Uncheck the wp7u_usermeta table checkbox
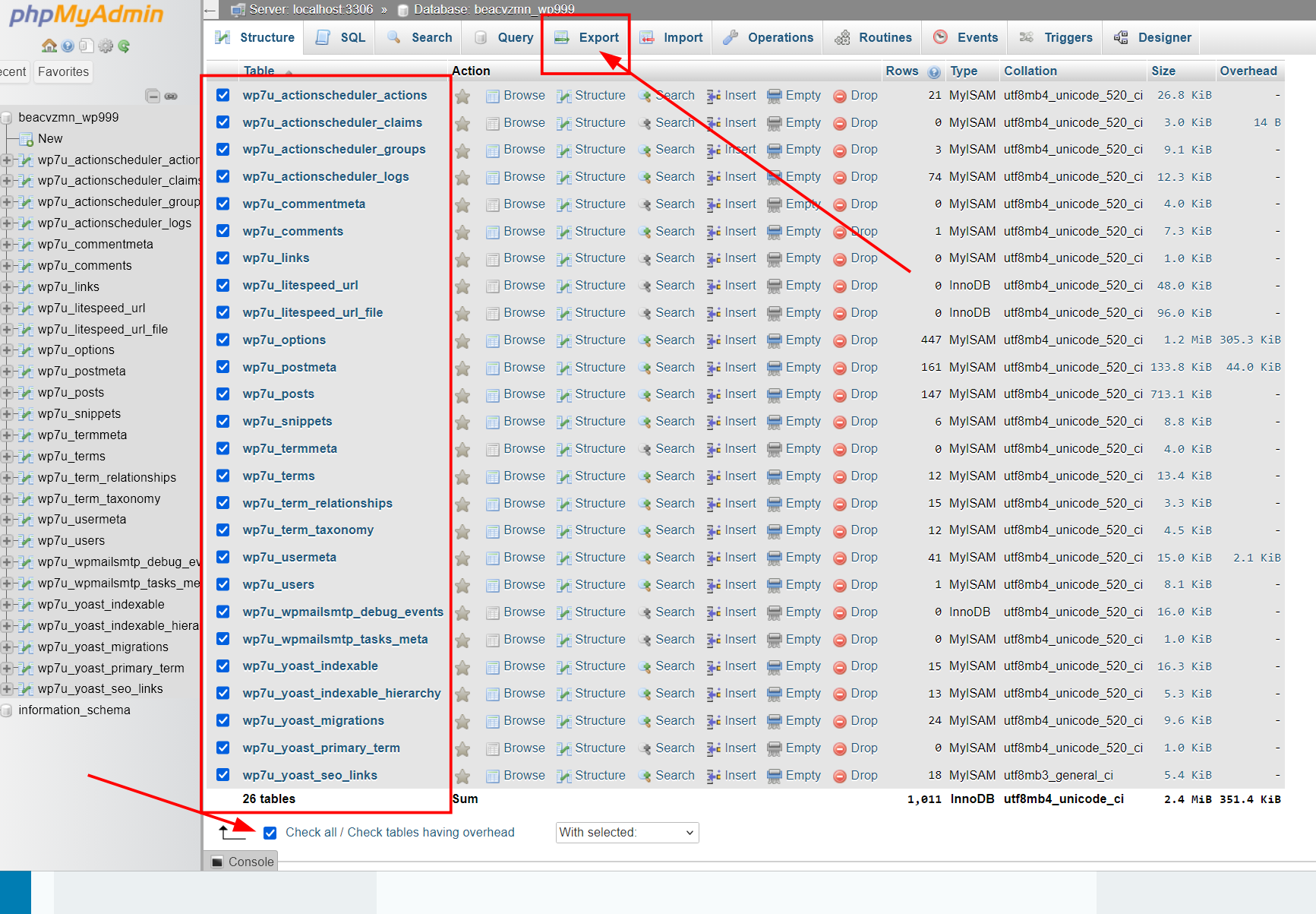The image size is (1316, 914). (x=222, y=557)
